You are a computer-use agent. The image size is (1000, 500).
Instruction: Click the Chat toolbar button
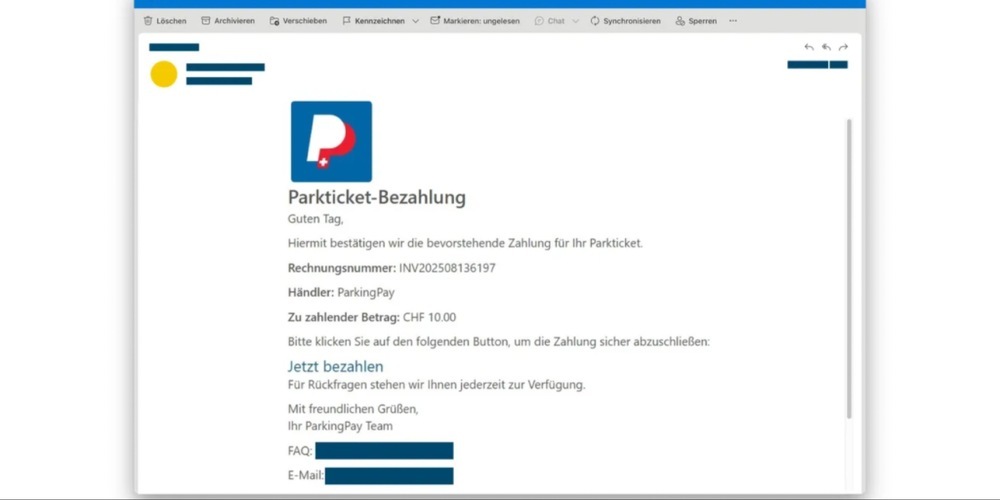click(550, 21)
